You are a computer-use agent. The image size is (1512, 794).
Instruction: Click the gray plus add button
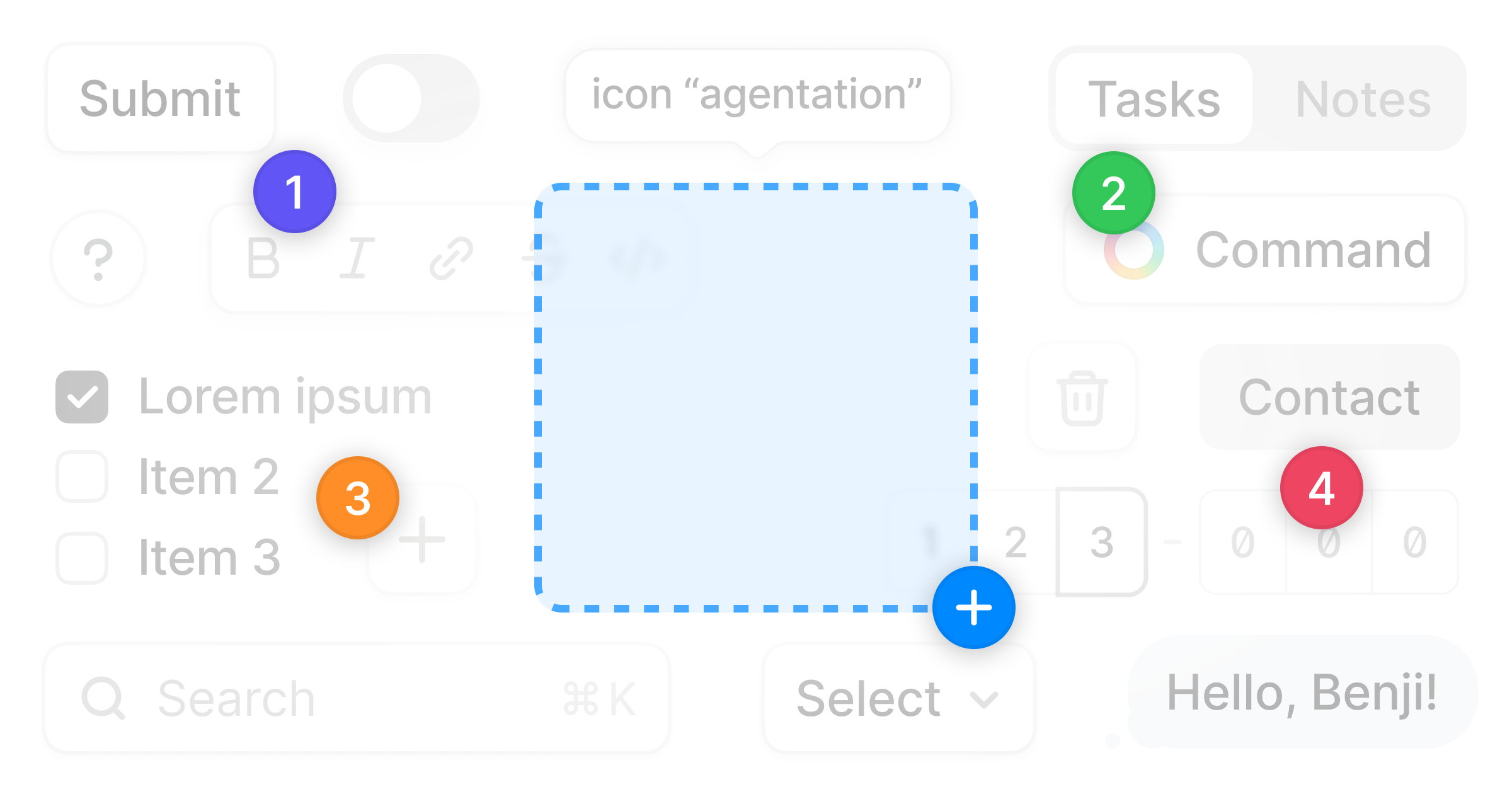pyautogui.click(x=422, y=539)
